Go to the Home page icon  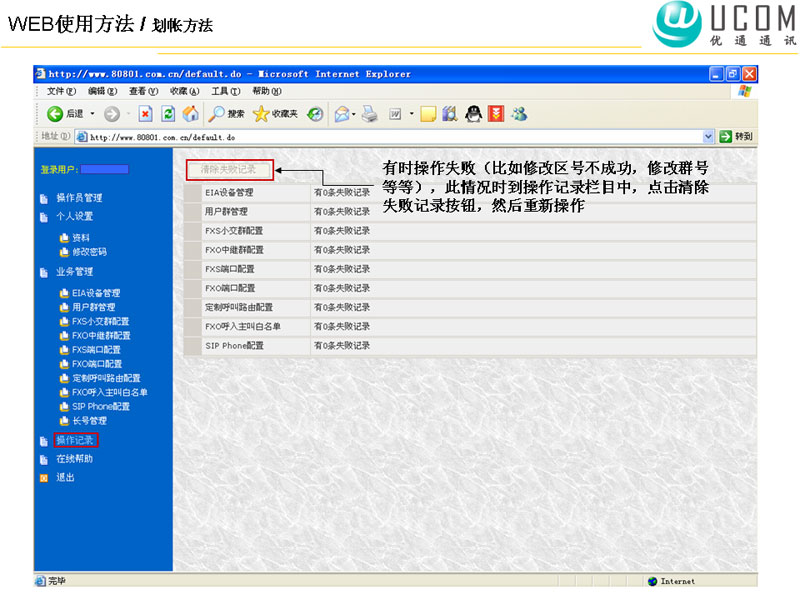(x=190, y=114)
